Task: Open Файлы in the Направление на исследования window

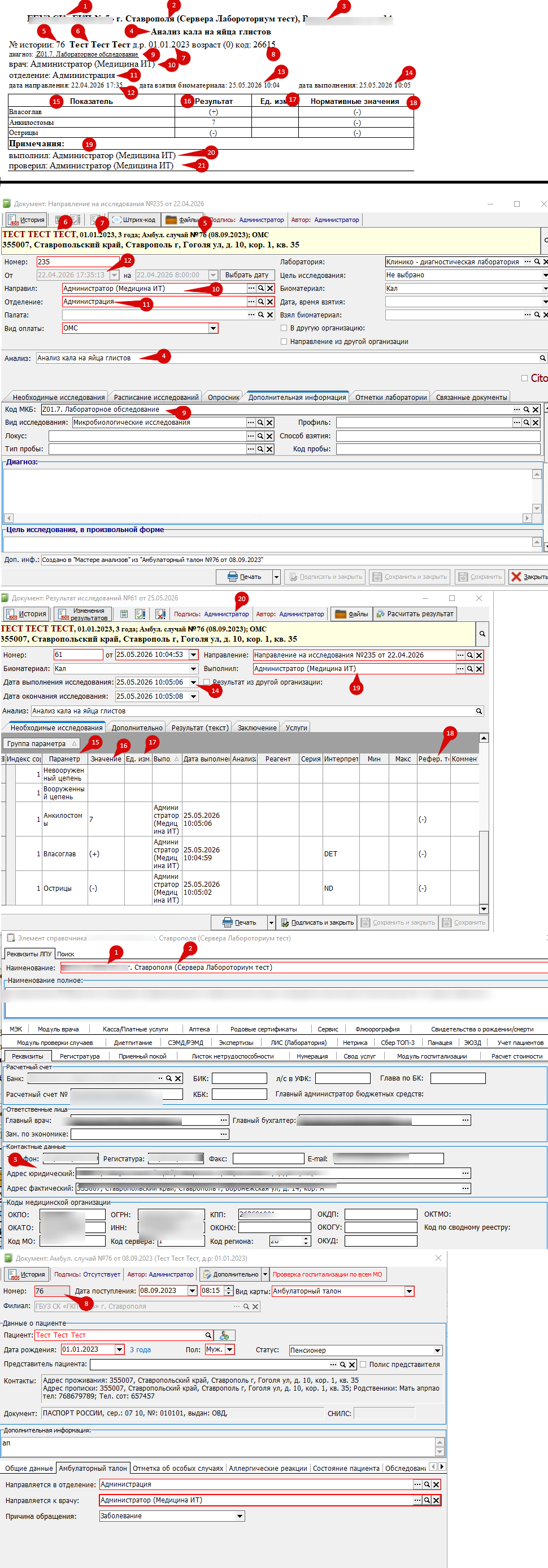Action: pyautogui.click(x=182, y=220)
